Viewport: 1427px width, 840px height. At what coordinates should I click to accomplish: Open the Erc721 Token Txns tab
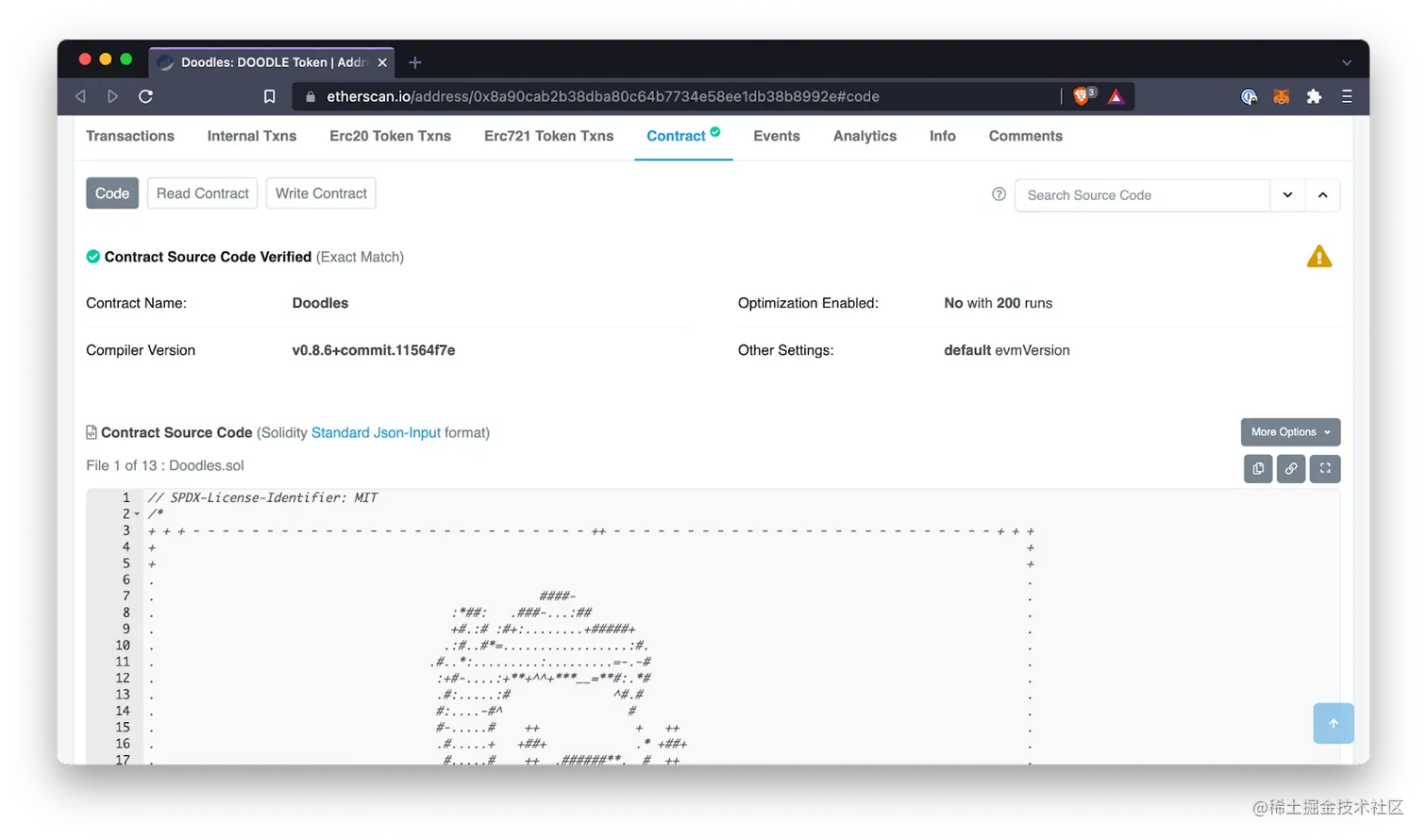548,136
